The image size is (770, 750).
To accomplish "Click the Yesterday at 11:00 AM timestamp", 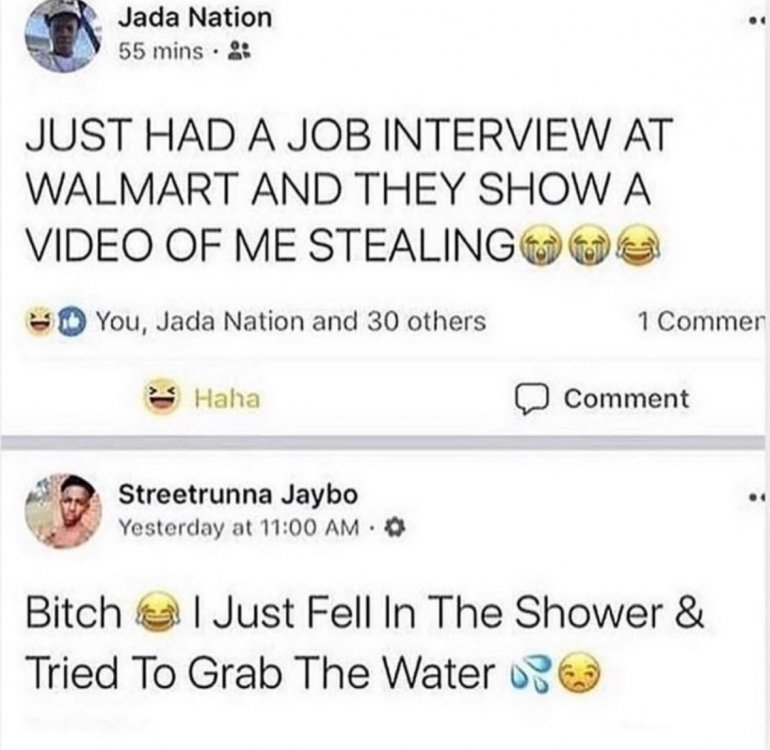I will [x=240, y=528].
